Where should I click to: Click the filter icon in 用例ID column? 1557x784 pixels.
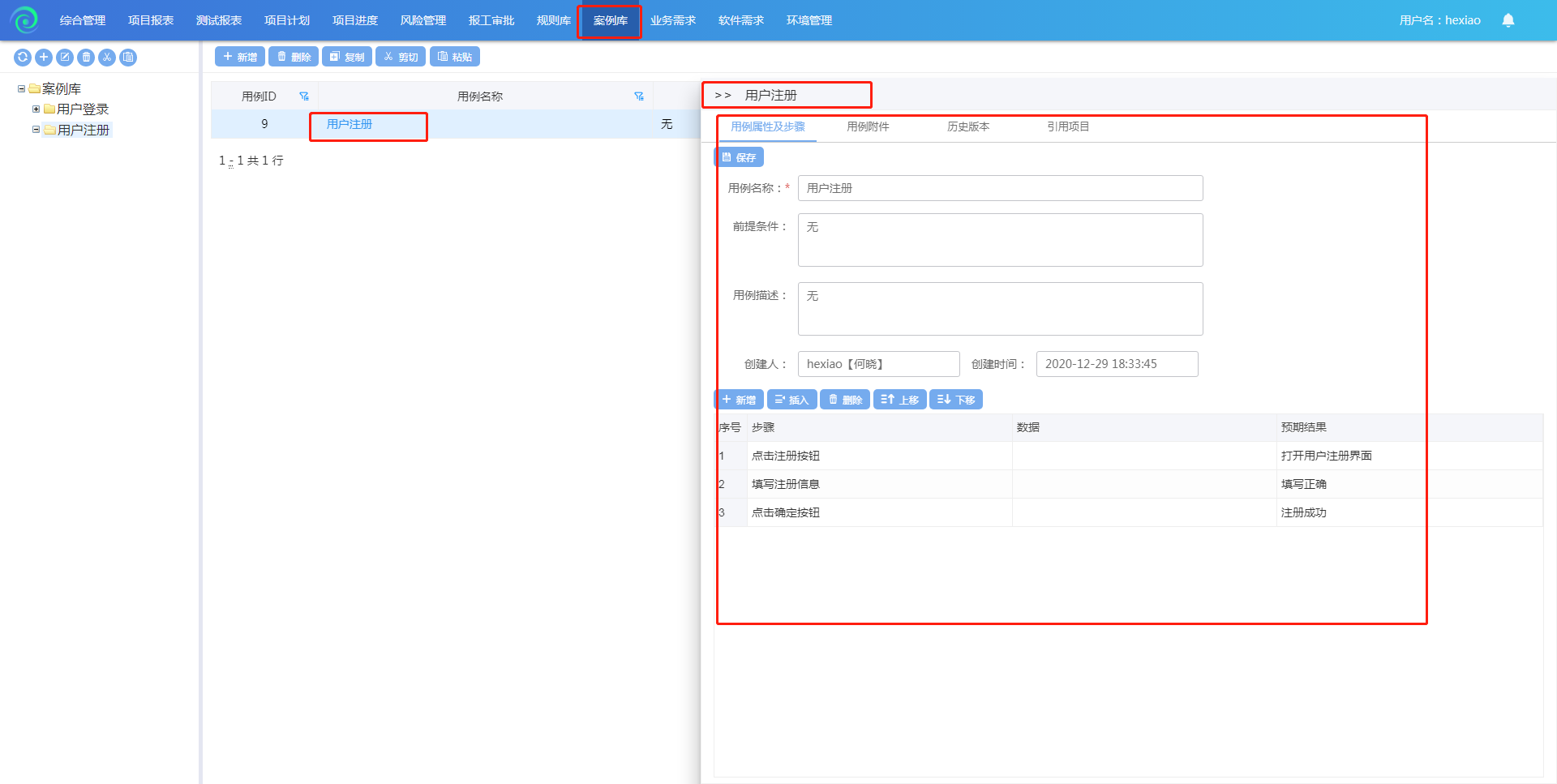click(x=304, y=96)
